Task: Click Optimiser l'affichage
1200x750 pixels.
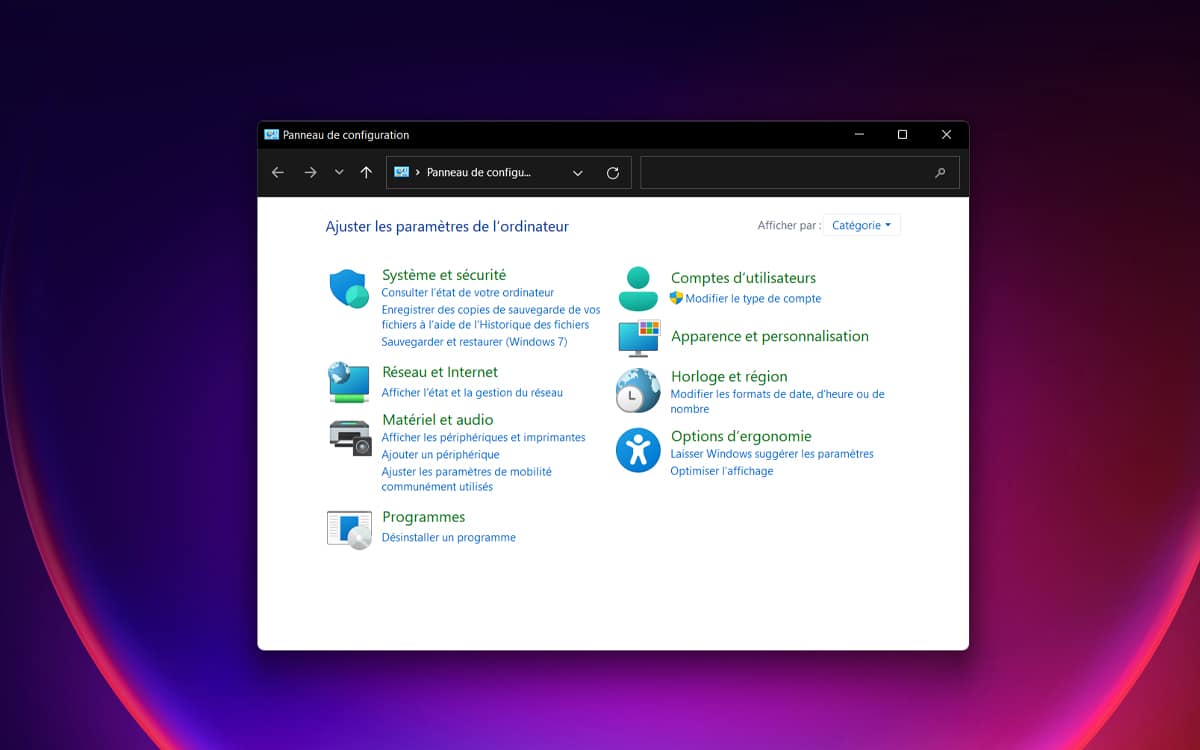Action: pos(721,470)
